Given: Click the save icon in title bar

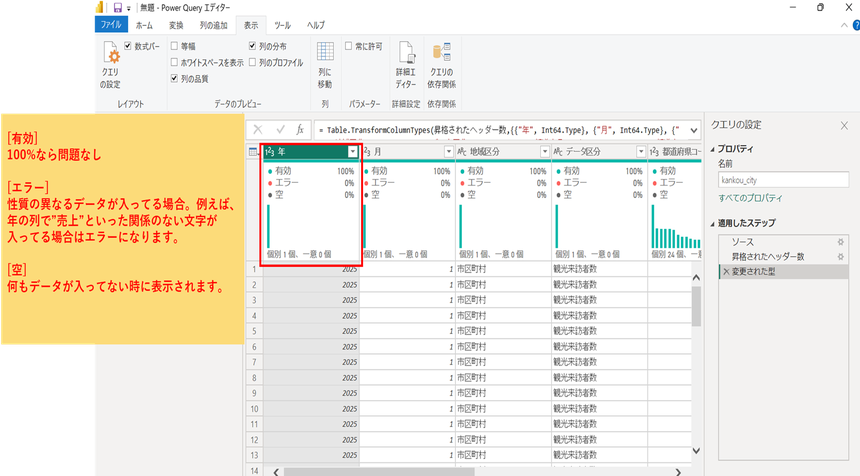Looking at the screenshot, I should coord(118,8).
